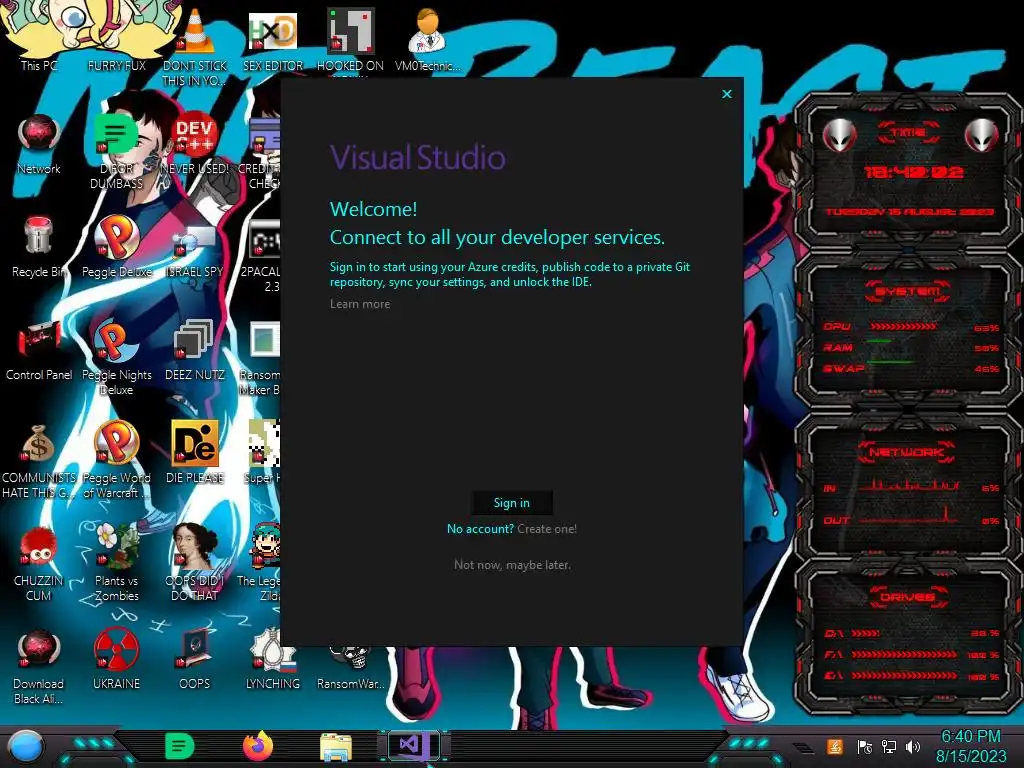This screenshot has width=1024, height=768.
Task: Open Control Panel icon
Action: [39, 350]
